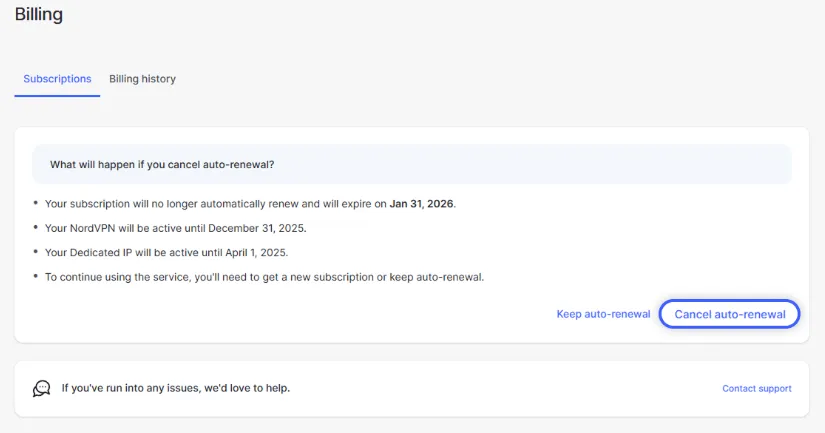Viewport: 825px width, 433px height.
Task: Click the first bullet about subscription expiry
Action: tap(35, 203)
